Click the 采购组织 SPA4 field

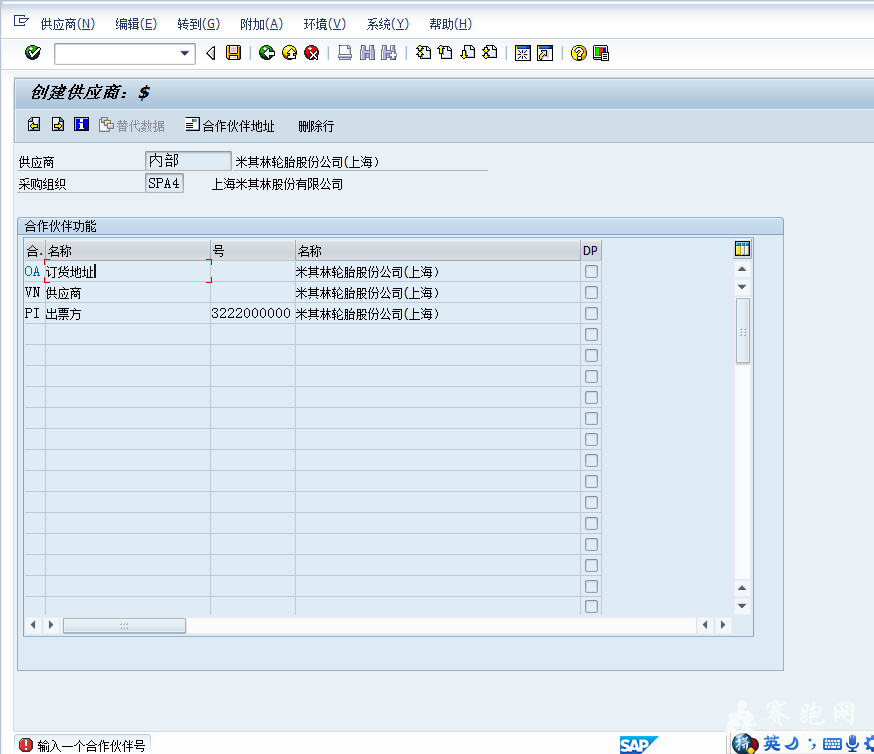164,183
